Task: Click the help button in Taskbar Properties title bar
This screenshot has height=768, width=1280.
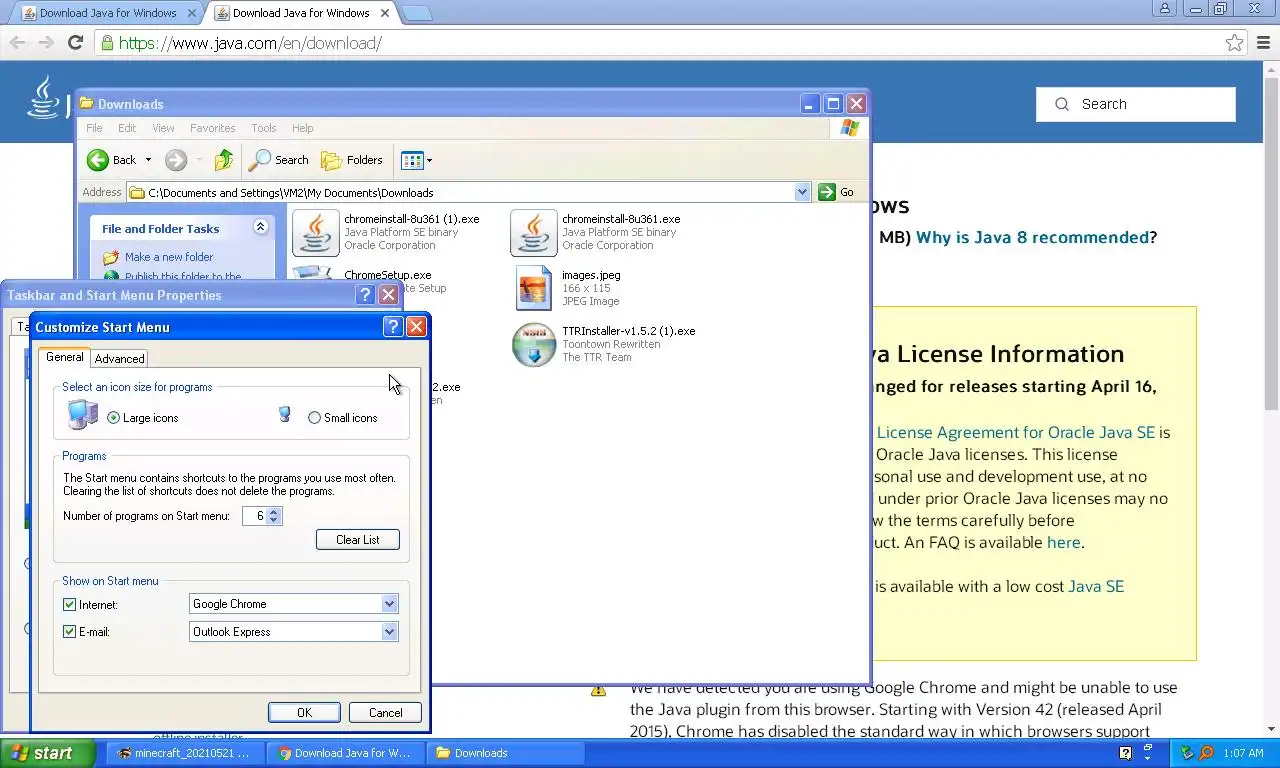Action: coord(365,295)
